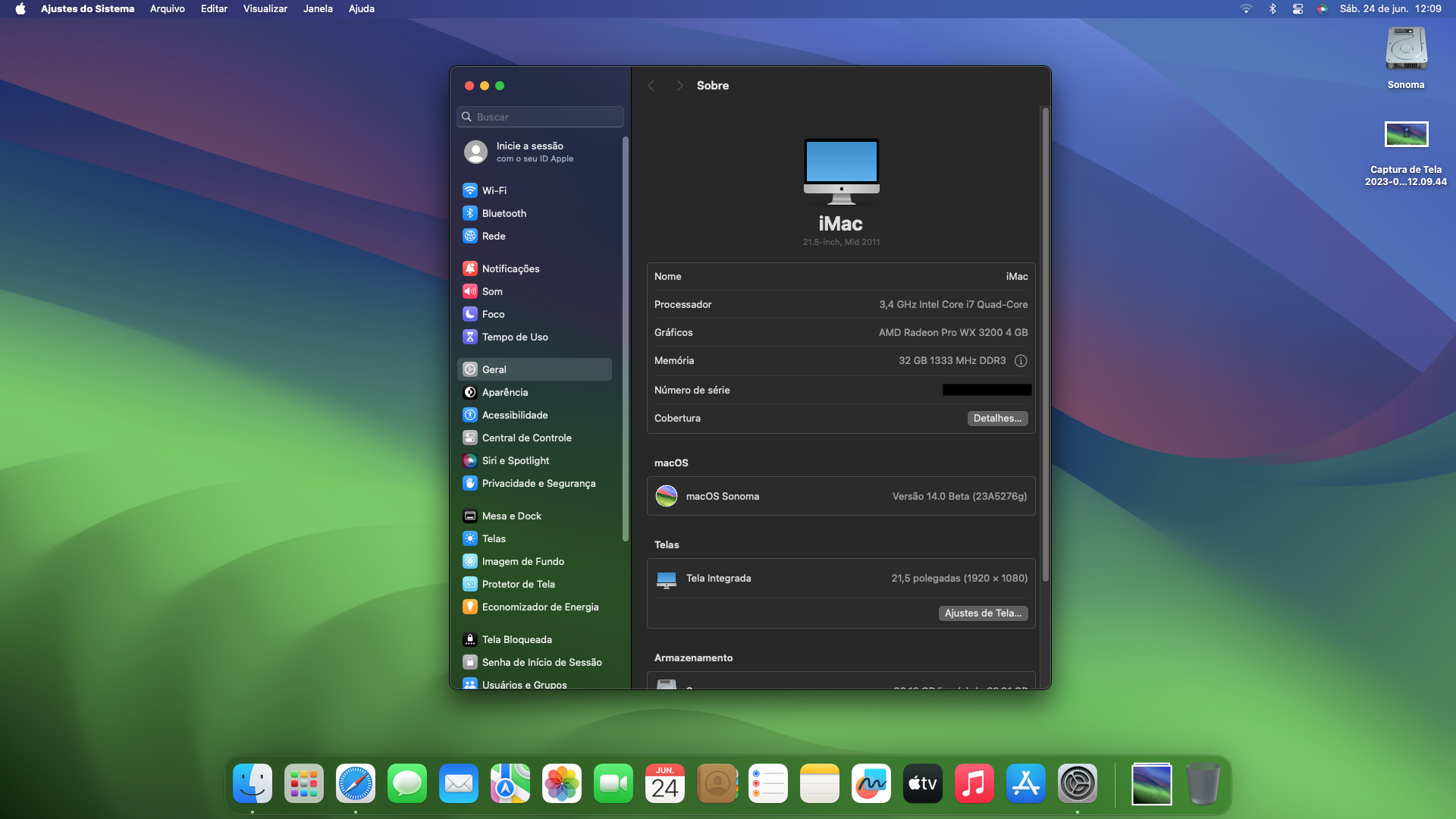Open Siri e Spotlight settings
Viewport: 1456px width, 819px height.
[515, 460]
